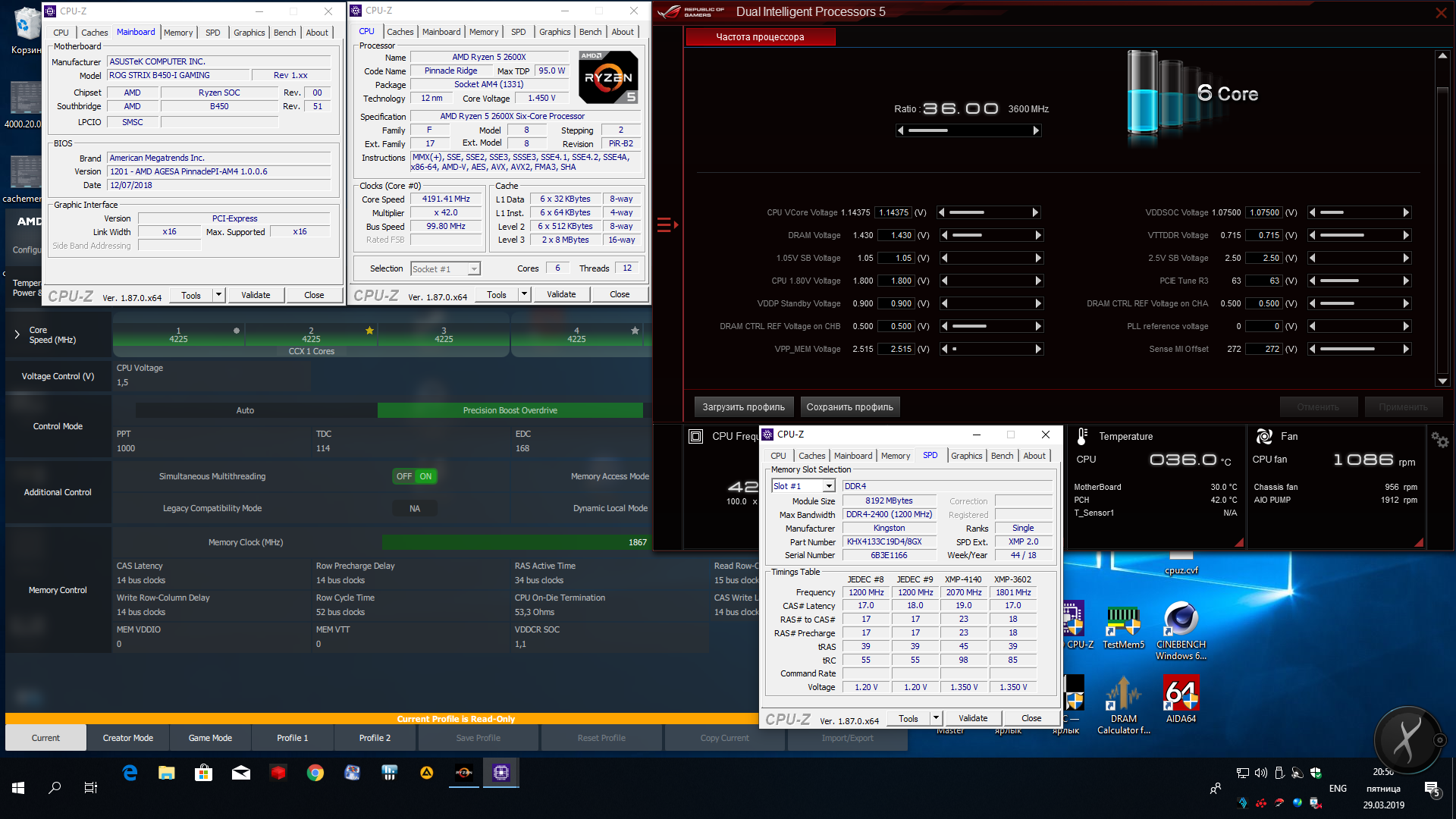Open AIDA64 desktop icon
Image resolution: width=1456 pixels, height=819 pixels.
(1181, 693)
